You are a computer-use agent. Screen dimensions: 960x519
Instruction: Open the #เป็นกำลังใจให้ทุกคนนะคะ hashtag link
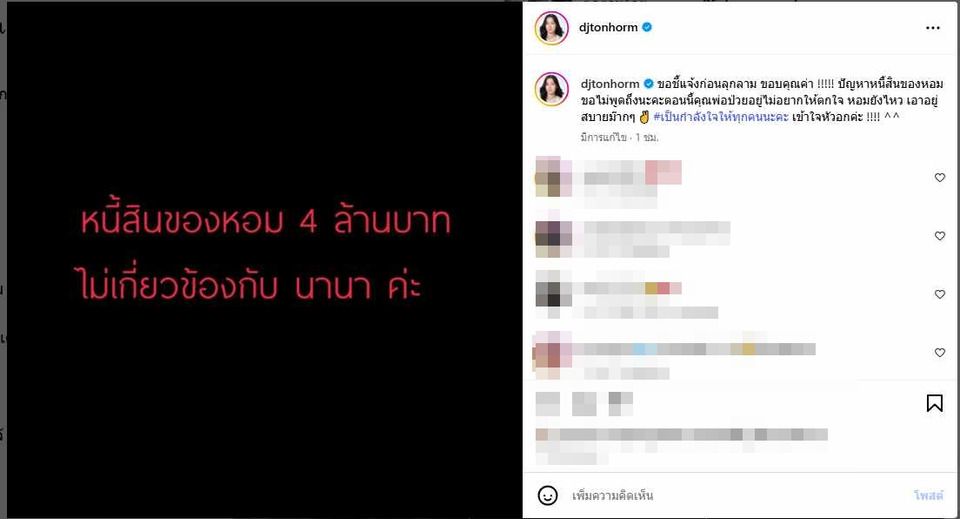point(721,117)
